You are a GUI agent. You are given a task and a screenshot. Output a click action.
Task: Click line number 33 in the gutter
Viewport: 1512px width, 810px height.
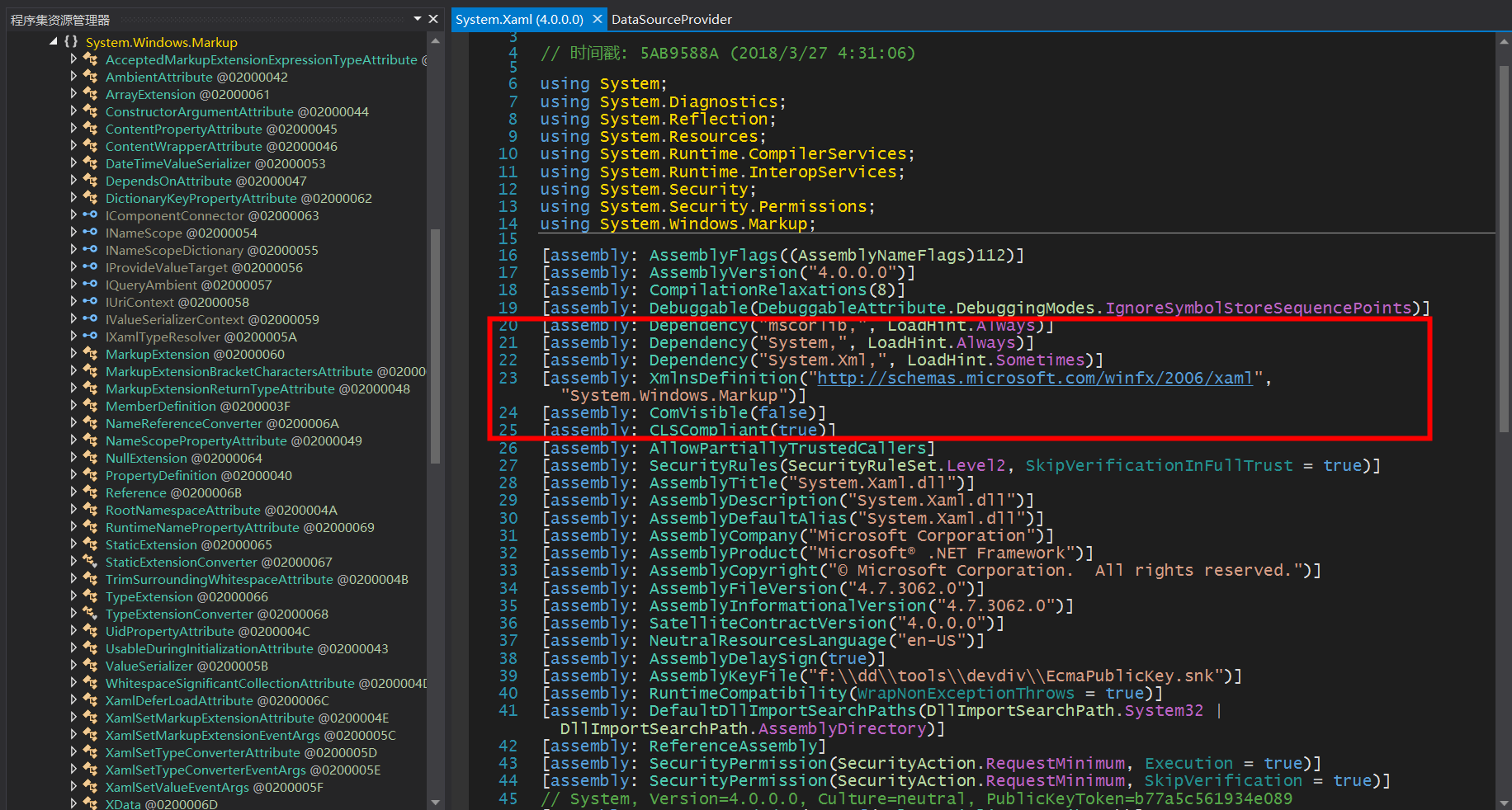coord(508,570)
